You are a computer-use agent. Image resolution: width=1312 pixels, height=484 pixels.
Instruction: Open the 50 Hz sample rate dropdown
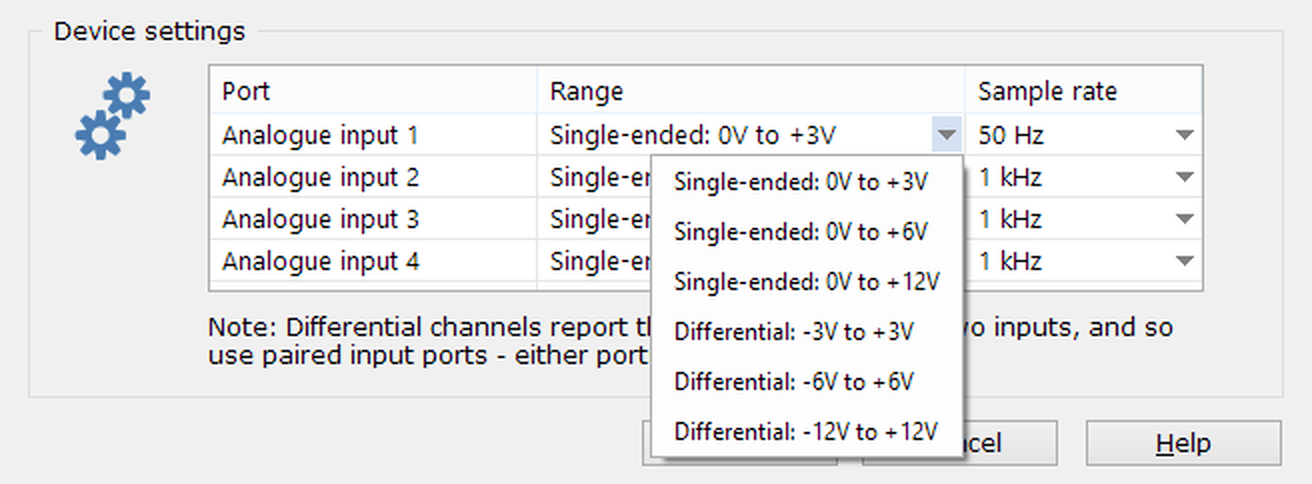tap(1185, 135)
